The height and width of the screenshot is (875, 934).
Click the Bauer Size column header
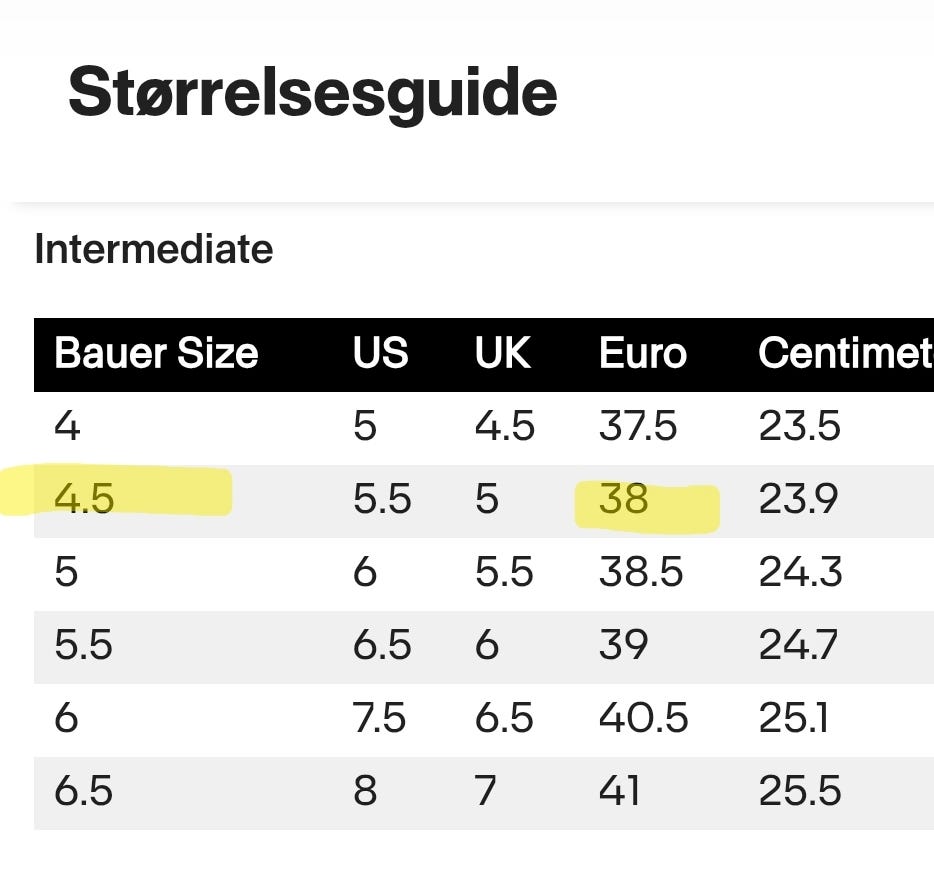click(x=156, y=353)
